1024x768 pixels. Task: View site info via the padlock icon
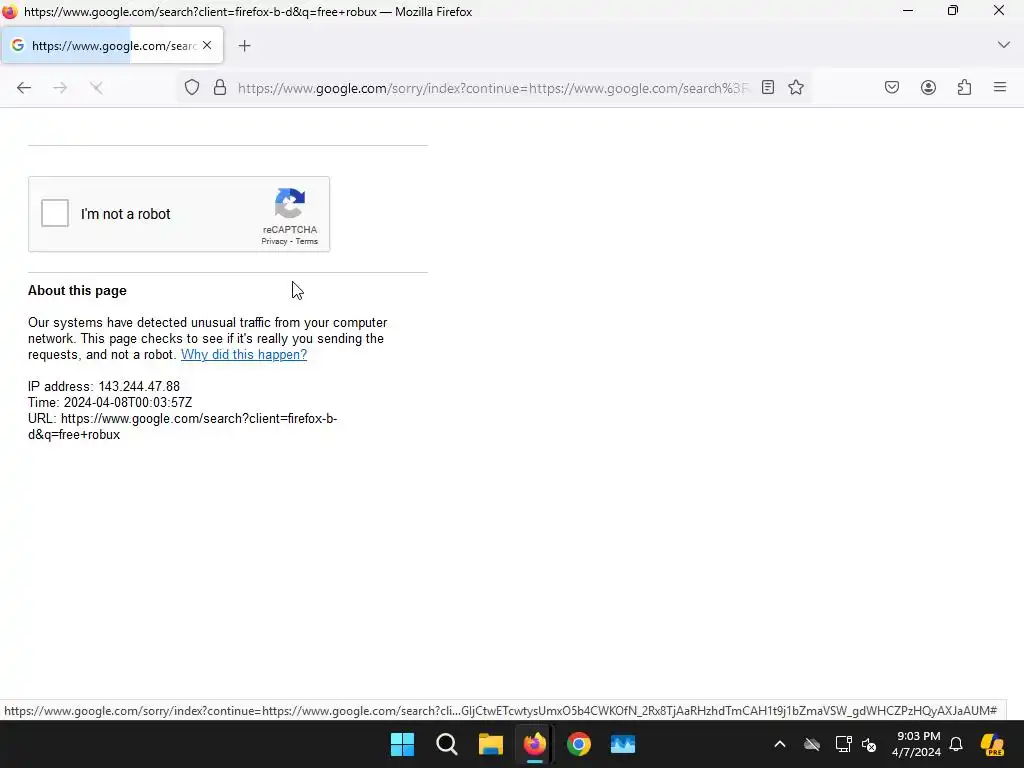point(220,88)
